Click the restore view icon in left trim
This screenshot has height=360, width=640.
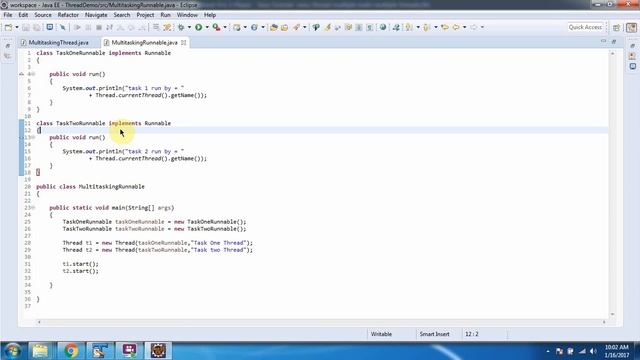(x=8, y=46)
